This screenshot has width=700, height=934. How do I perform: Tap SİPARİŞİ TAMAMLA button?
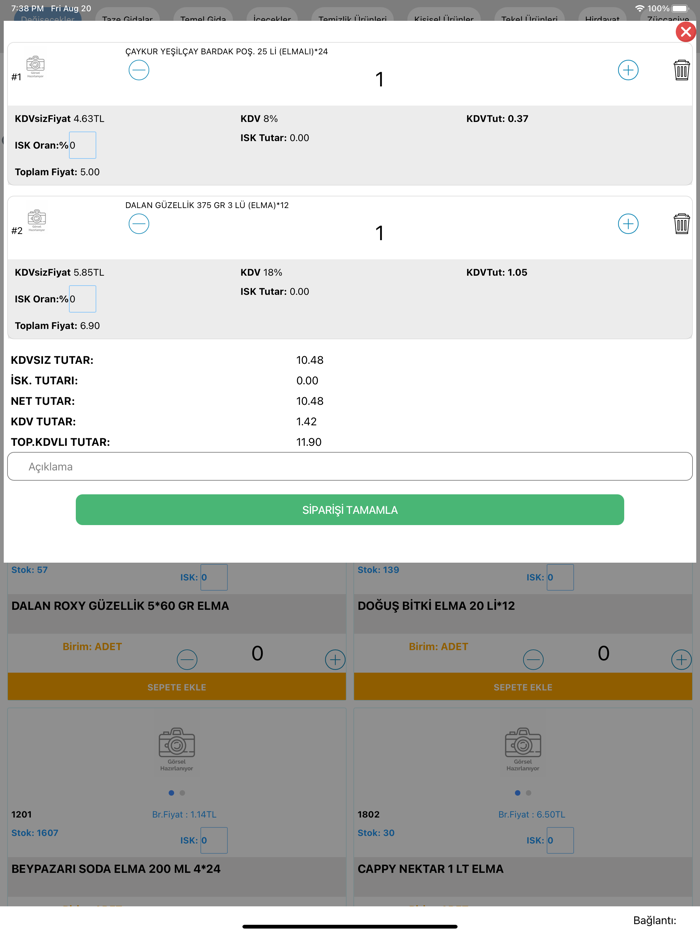coord(350,510)
